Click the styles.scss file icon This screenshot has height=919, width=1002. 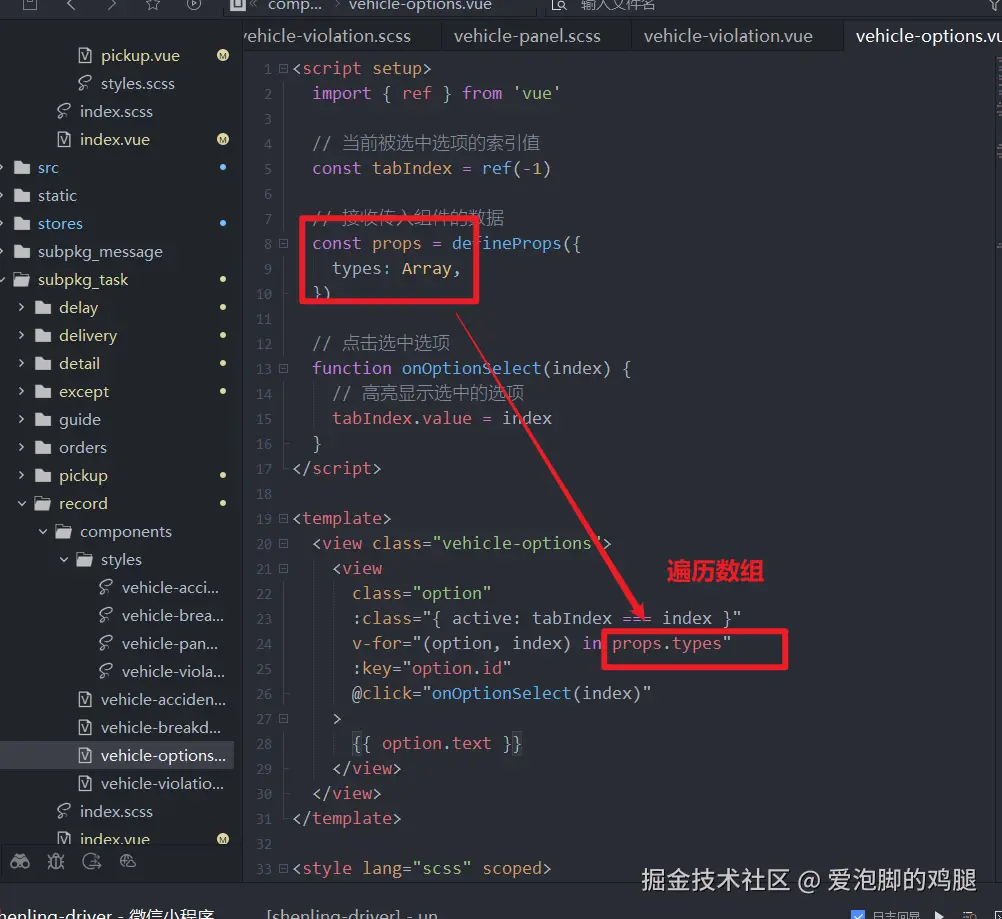pyautogui.click(x=84, y=83)
